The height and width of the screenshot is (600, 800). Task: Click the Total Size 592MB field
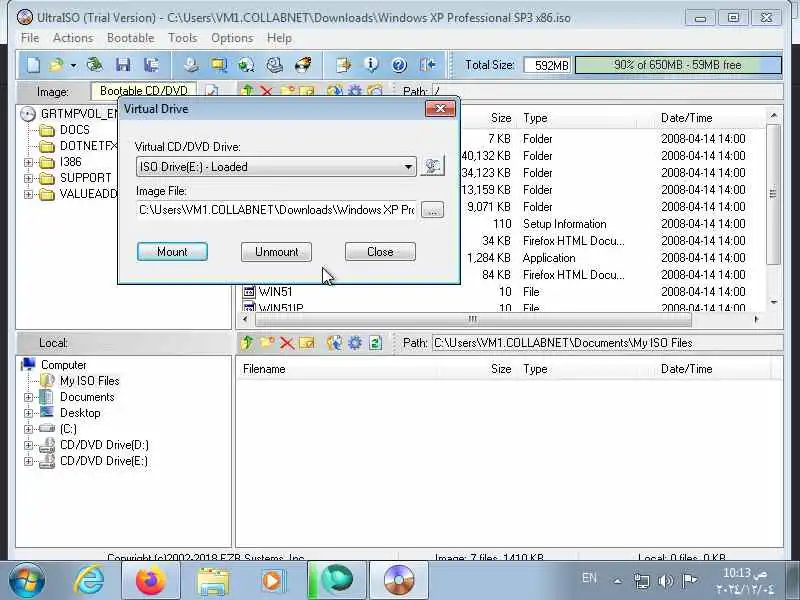(x=547, y=65)
